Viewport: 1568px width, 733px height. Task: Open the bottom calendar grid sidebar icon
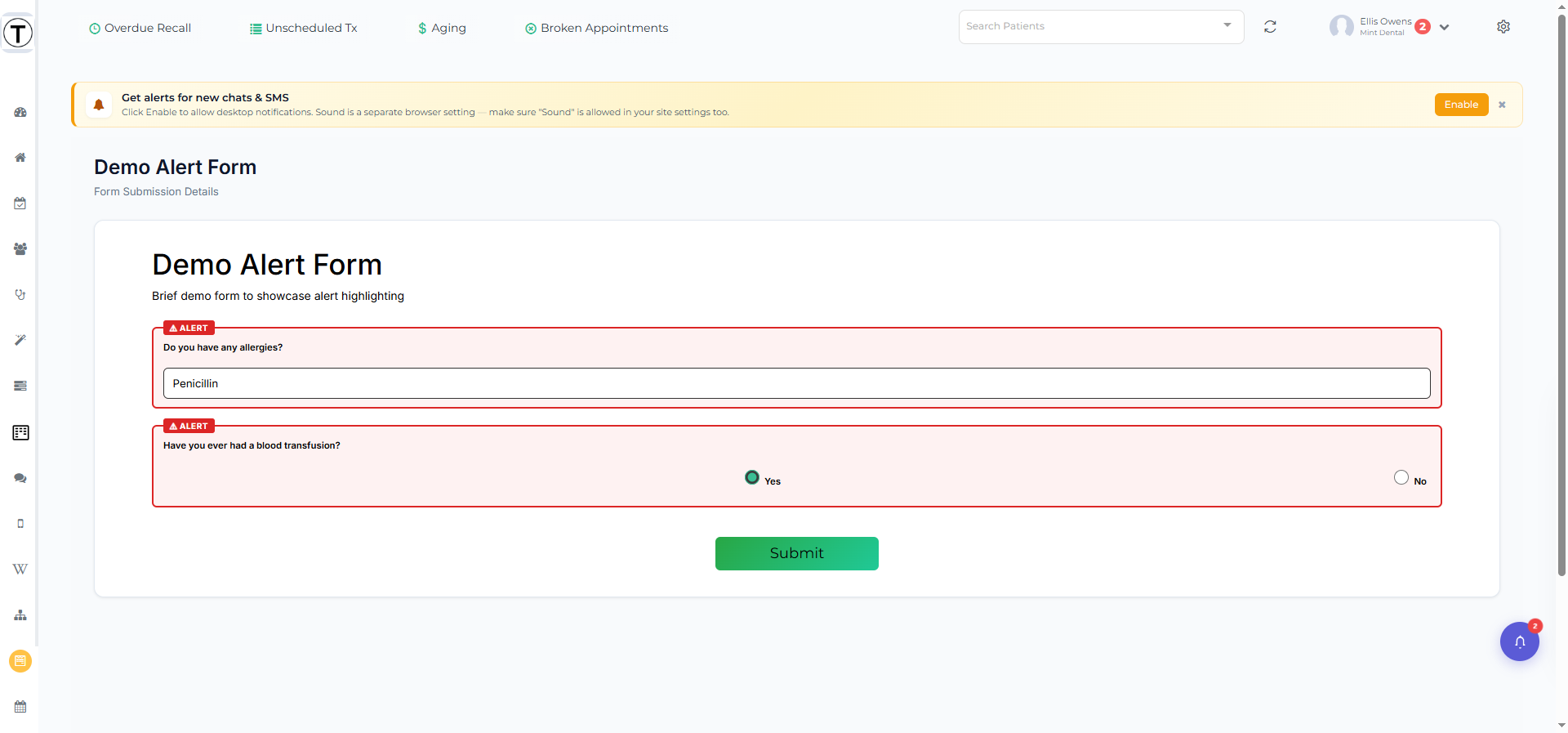[x=20, y=706]
